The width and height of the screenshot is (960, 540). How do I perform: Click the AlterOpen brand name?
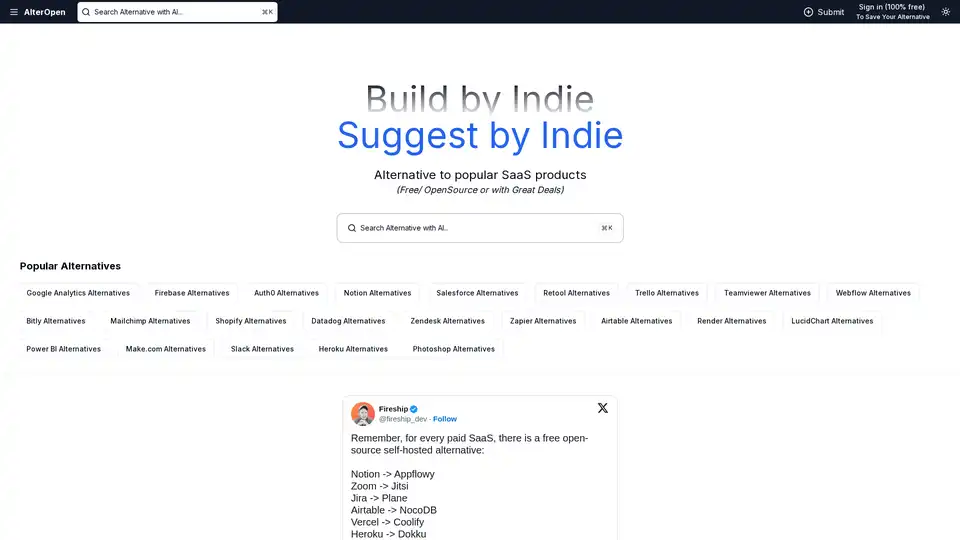tap(45, 12)
